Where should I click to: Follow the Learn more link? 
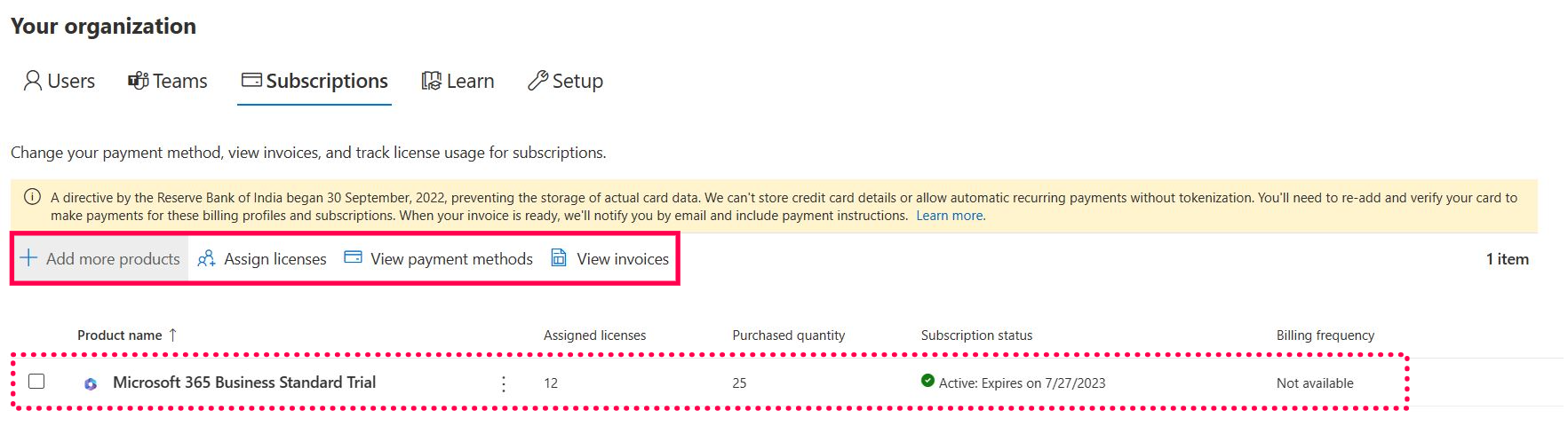950,216
